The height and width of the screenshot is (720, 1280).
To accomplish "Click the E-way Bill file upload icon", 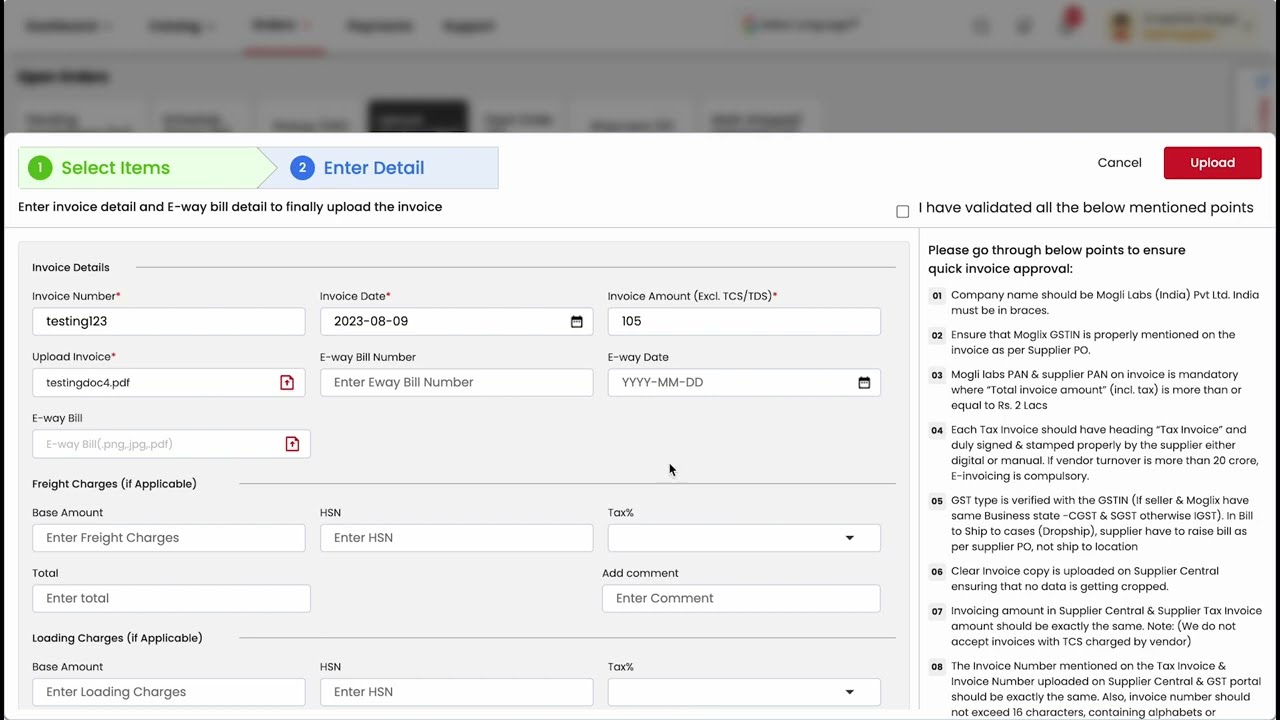I will click(292, 444).
